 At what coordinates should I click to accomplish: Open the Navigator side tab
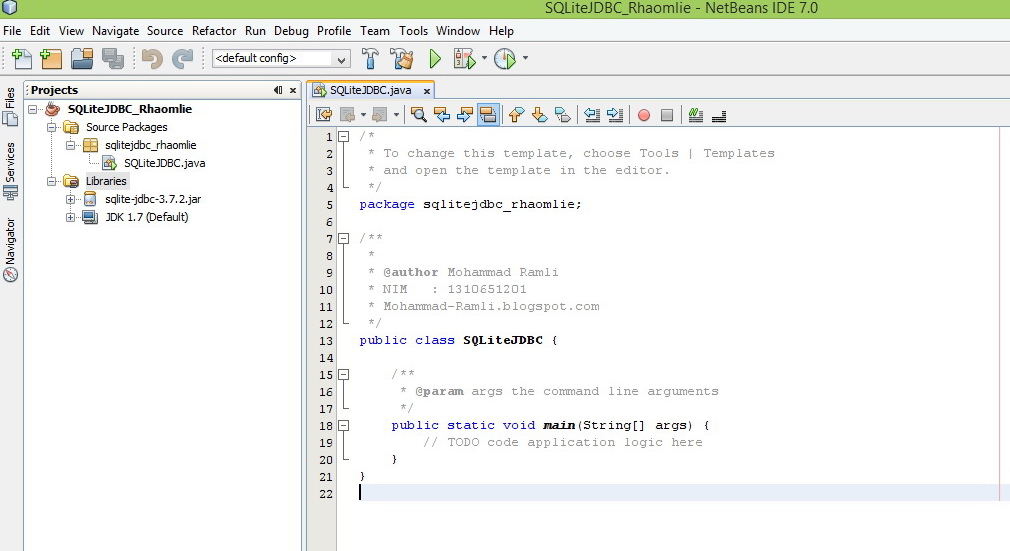pyautogui.click(x=10, y=249)
